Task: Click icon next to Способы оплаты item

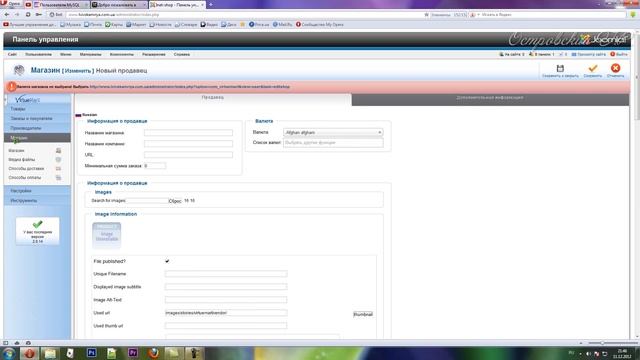Action: pos(58,178)
